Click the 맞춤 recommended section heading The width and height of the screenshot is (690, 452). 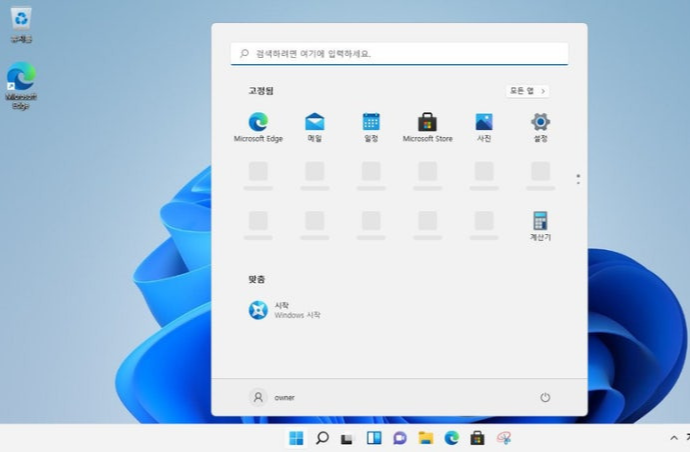(257, 279)
